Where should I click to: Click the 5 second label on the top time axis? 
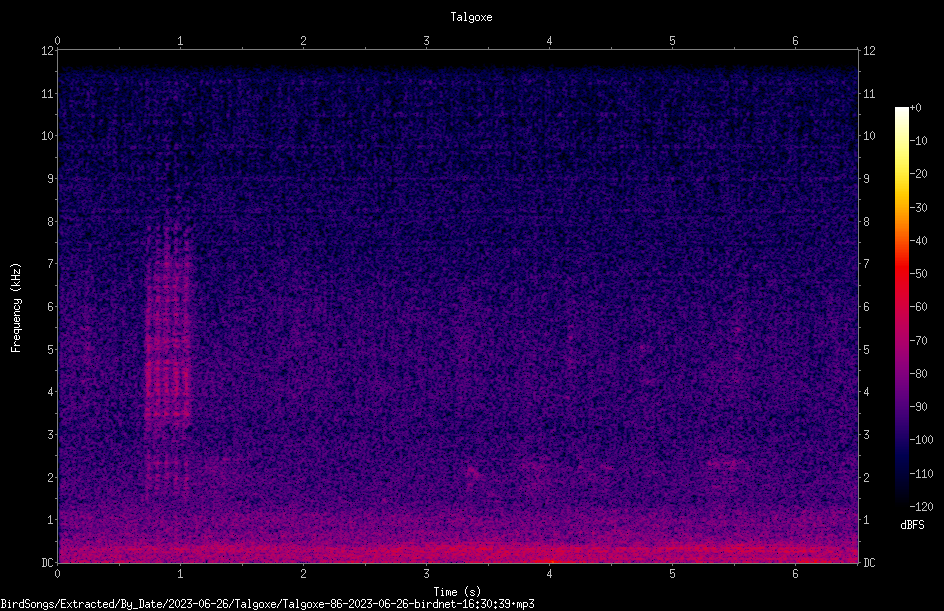672,41
